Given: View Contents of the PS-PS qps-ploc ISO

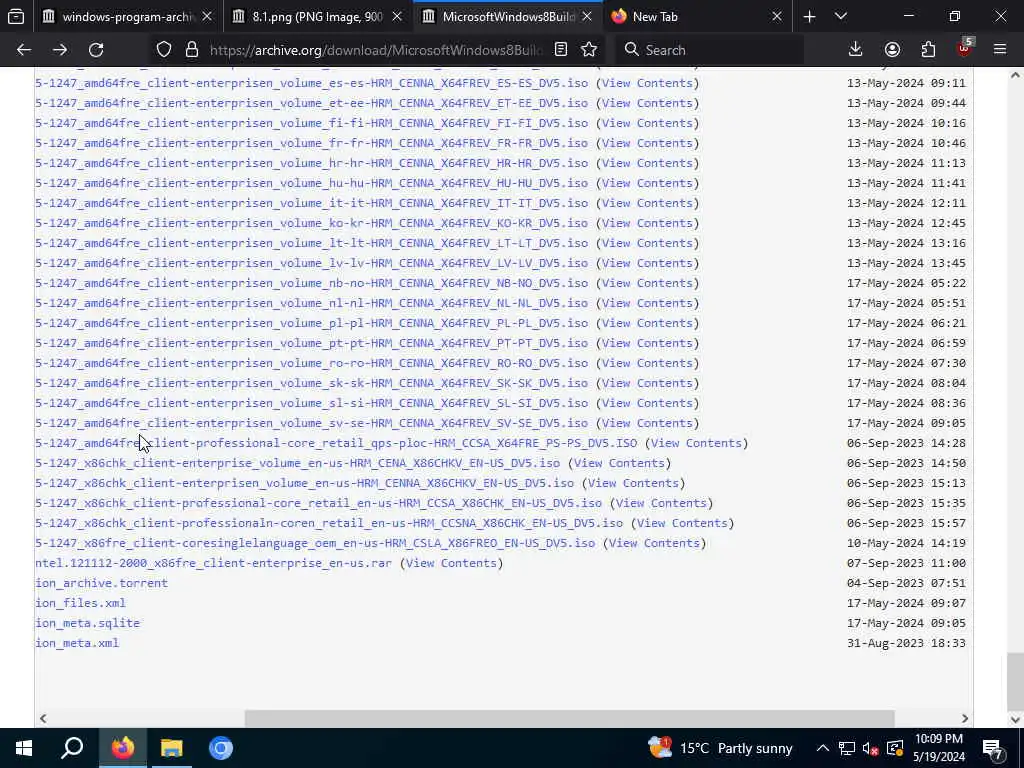Looking at the screenshot, I should pos(696,443).
